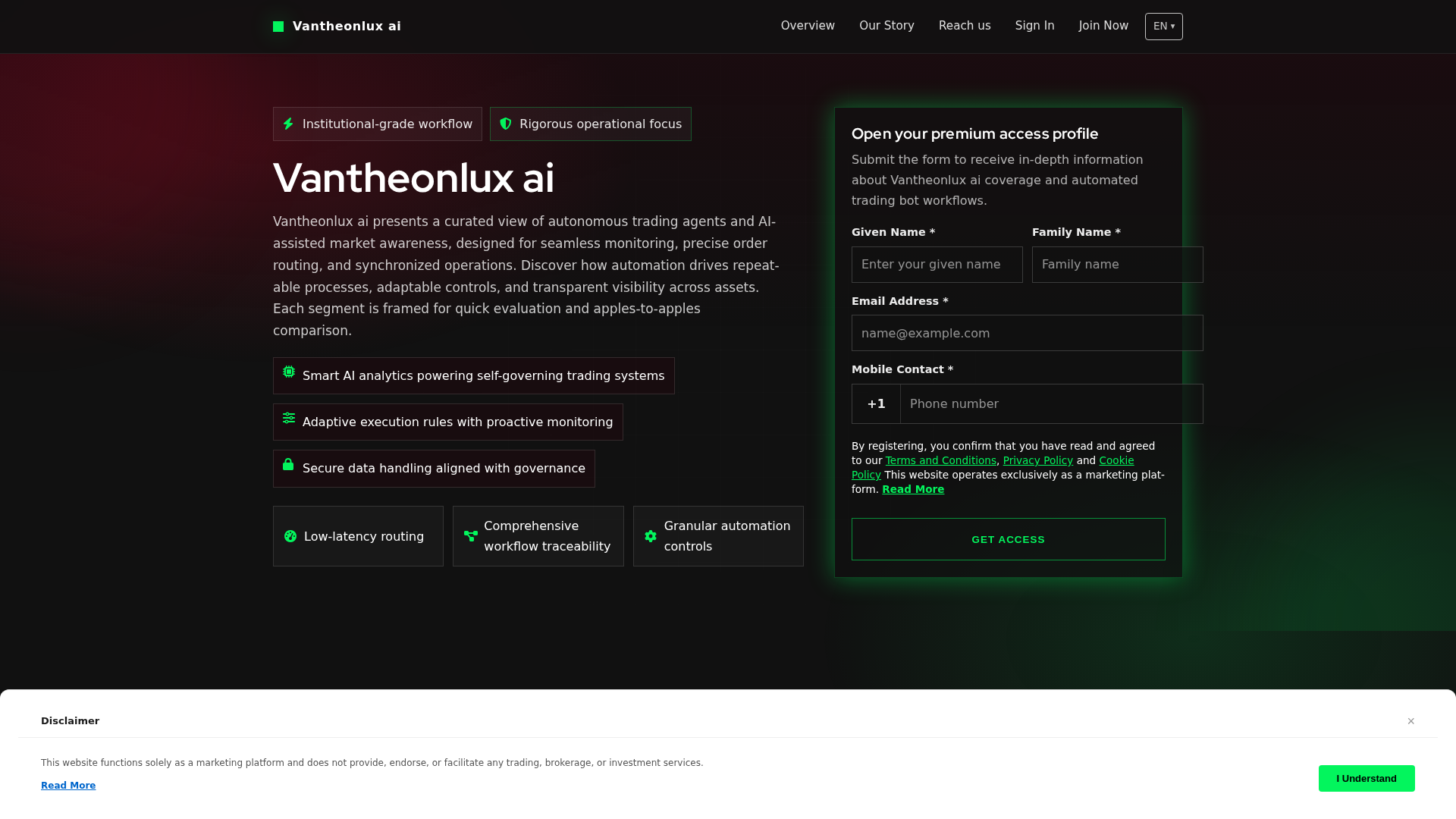This screenshot has width=1456, height=819.
Task: Click the gauge icon for Low-latency routing
Action: pos(290,536)
